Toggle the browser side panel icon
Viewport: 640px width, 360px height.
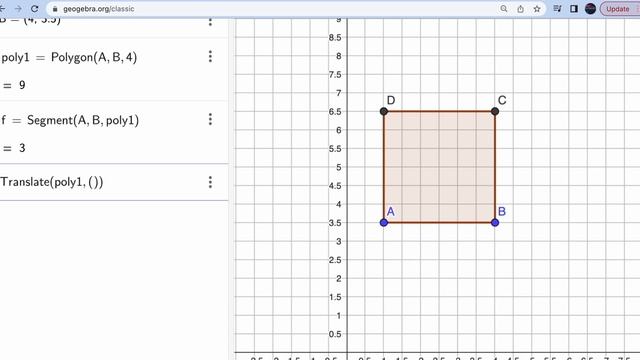574,9
